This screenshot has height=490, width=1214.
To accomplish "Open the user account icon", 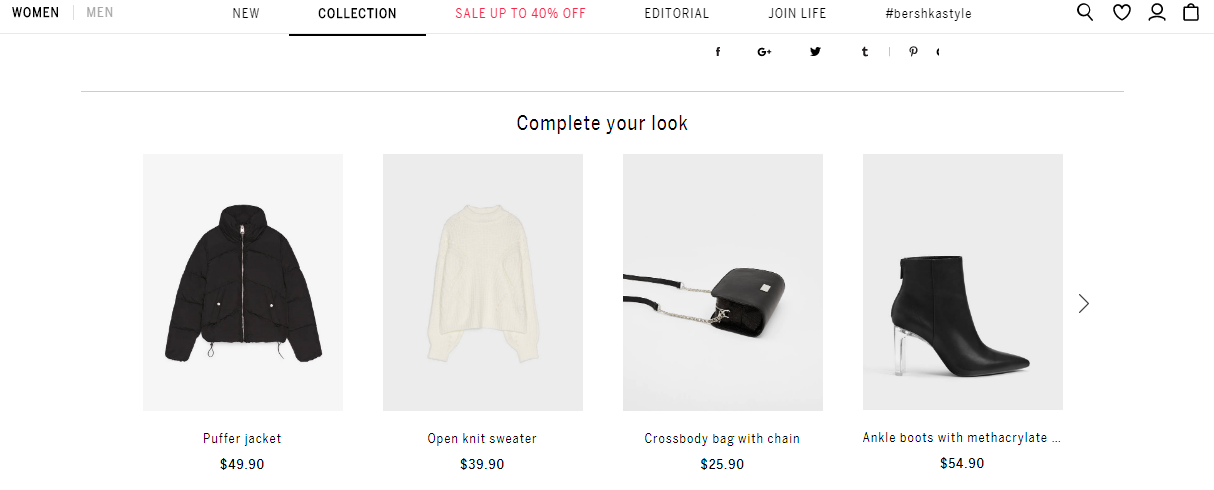I will coord(1157,13).
